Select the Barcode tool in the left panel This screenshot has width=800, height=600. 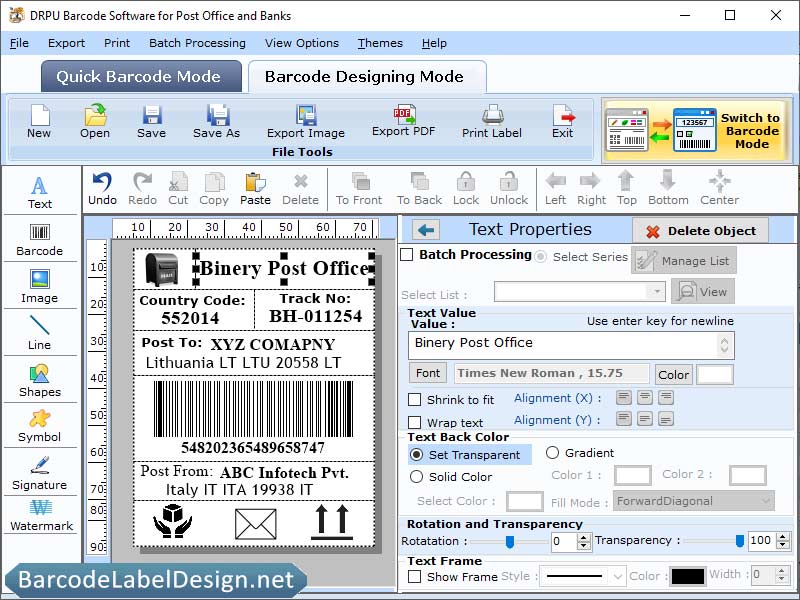point(40,239)
